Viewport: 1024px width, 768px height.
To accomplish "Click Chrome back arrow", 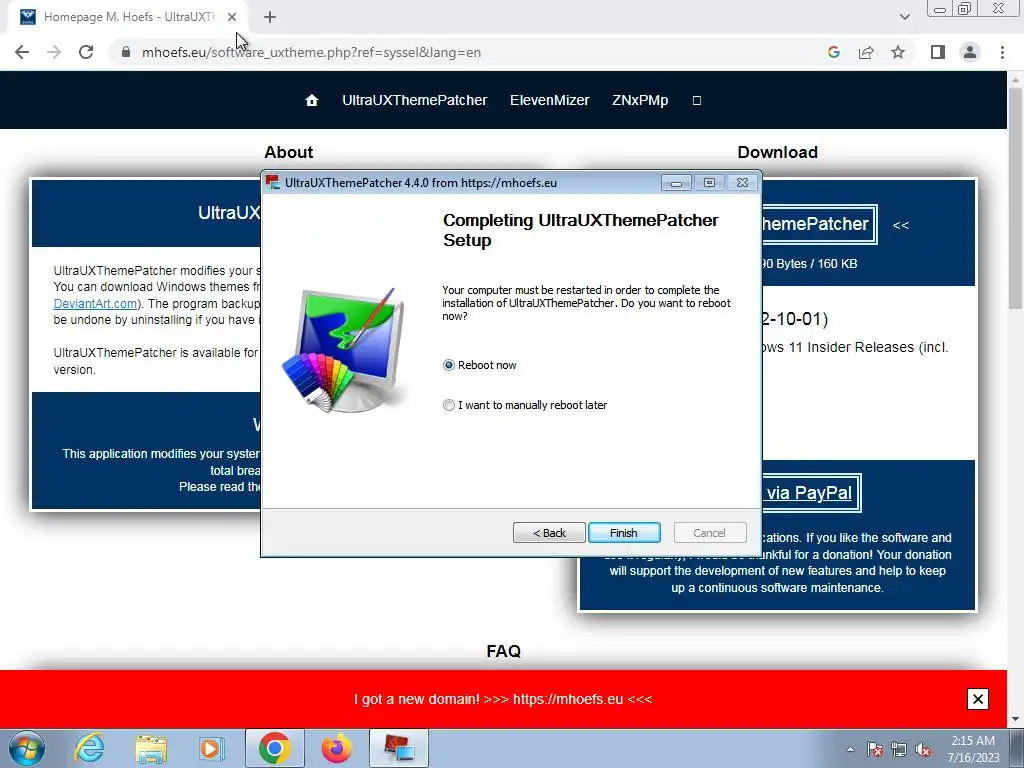I will click(x=22, y=52).
